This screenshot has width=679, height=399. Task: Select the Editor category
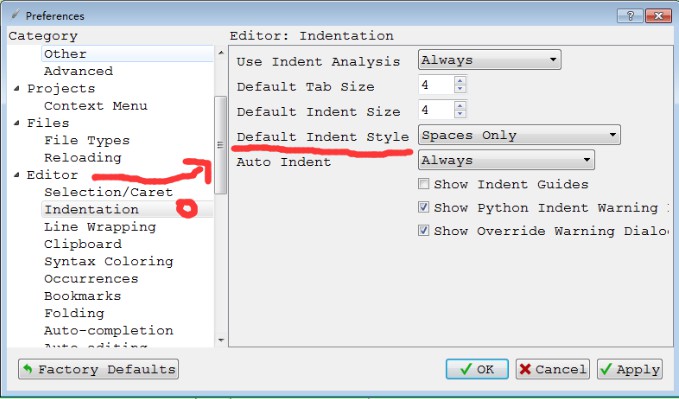52,175
